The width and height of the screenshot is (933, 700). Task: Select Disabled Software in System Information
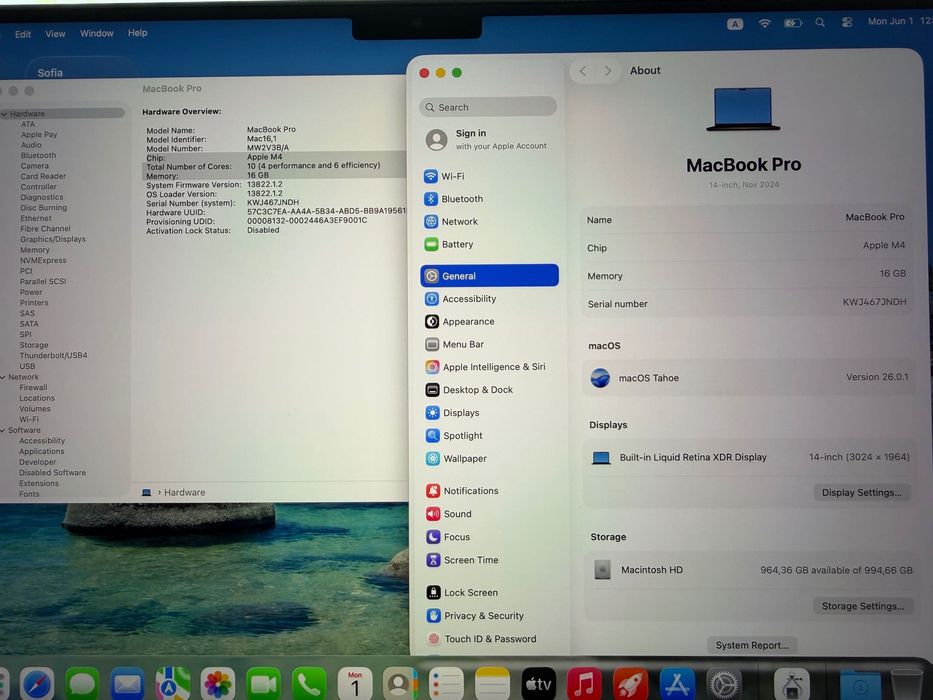tap(52, 473)
